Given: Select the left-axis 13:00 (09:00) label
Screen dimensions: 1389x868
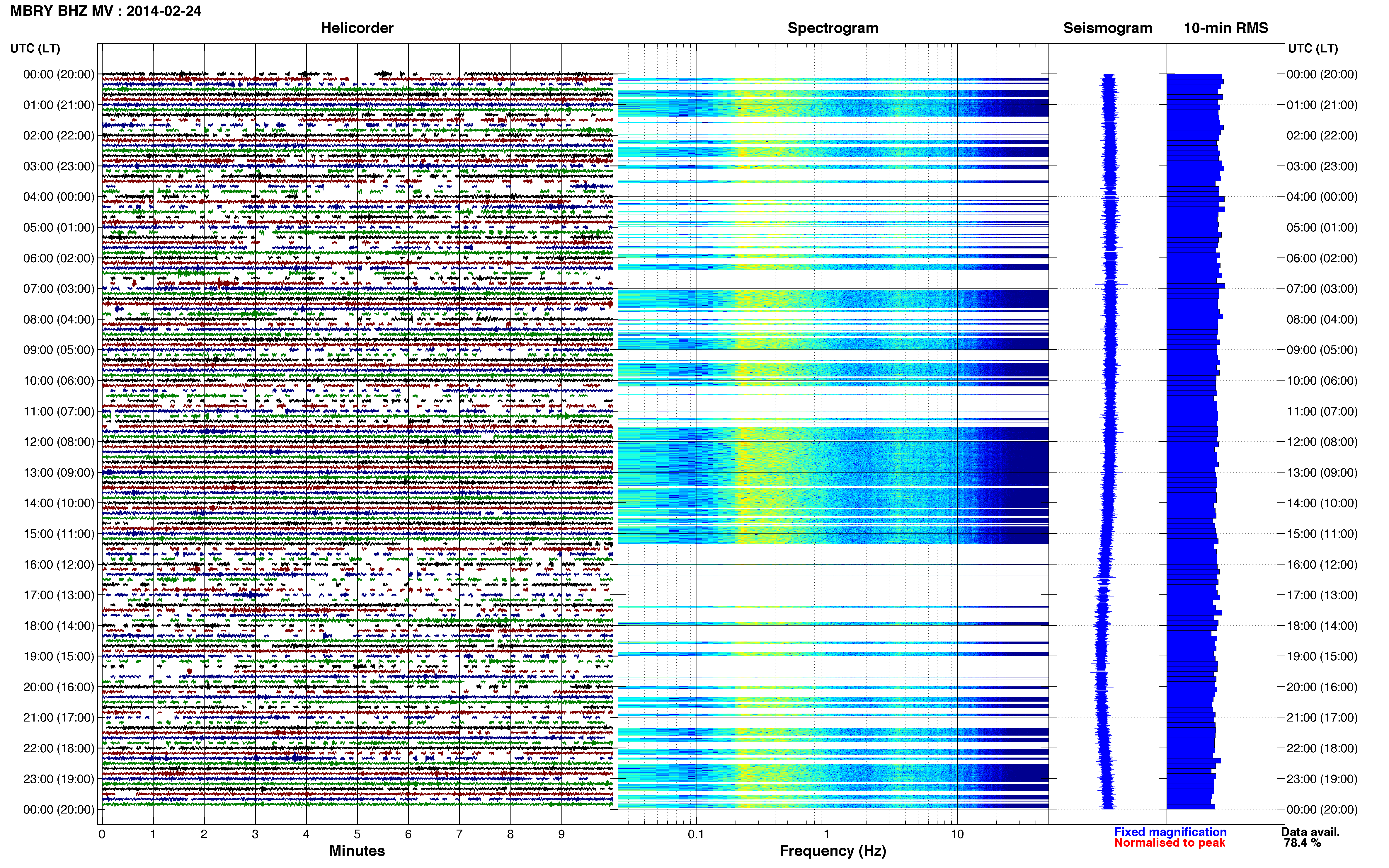Looking at the screenshot, I should tap(59, 473).
